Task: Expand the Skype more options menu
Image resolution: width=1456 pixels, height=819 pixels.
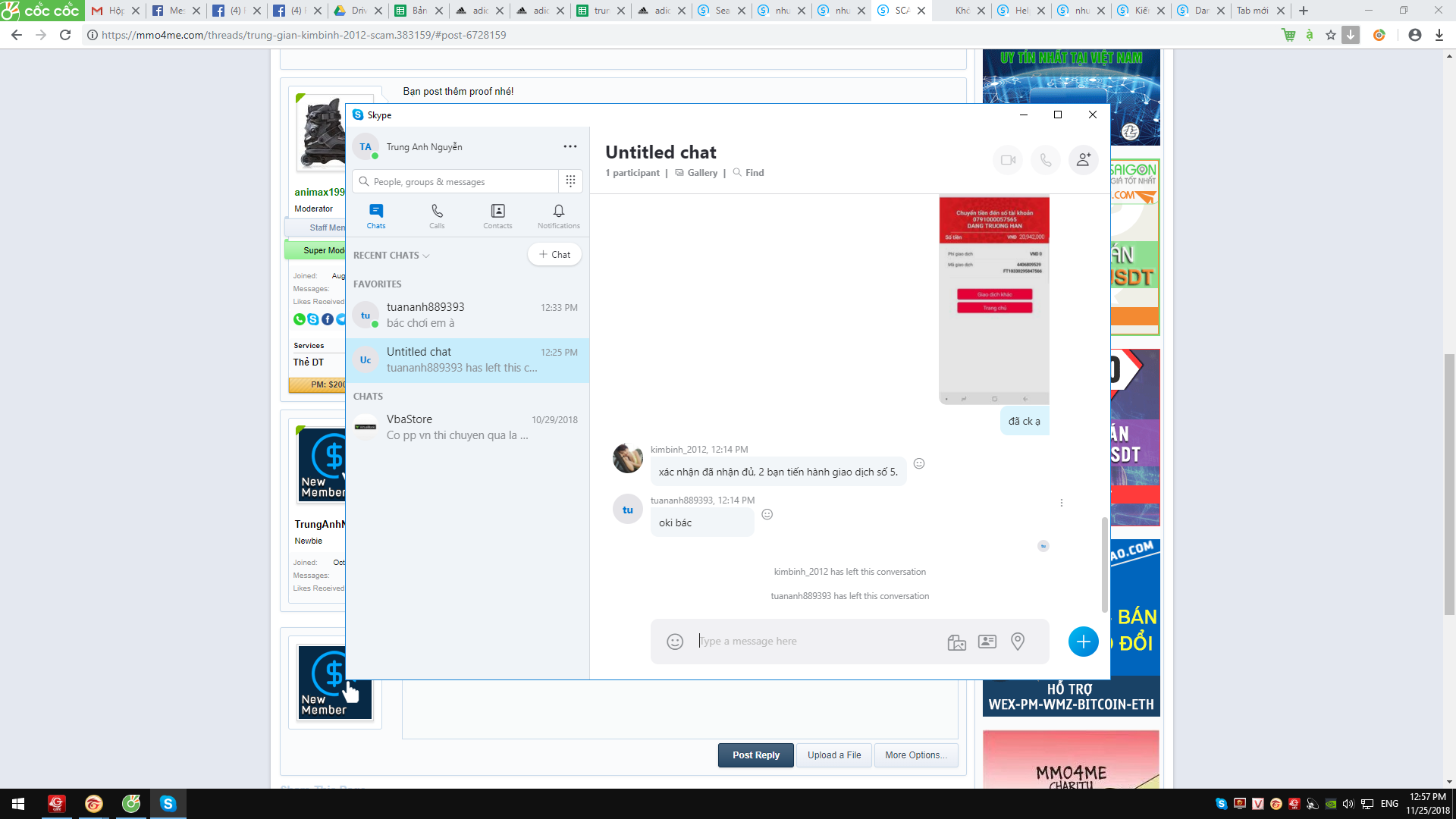Action: 570,147
